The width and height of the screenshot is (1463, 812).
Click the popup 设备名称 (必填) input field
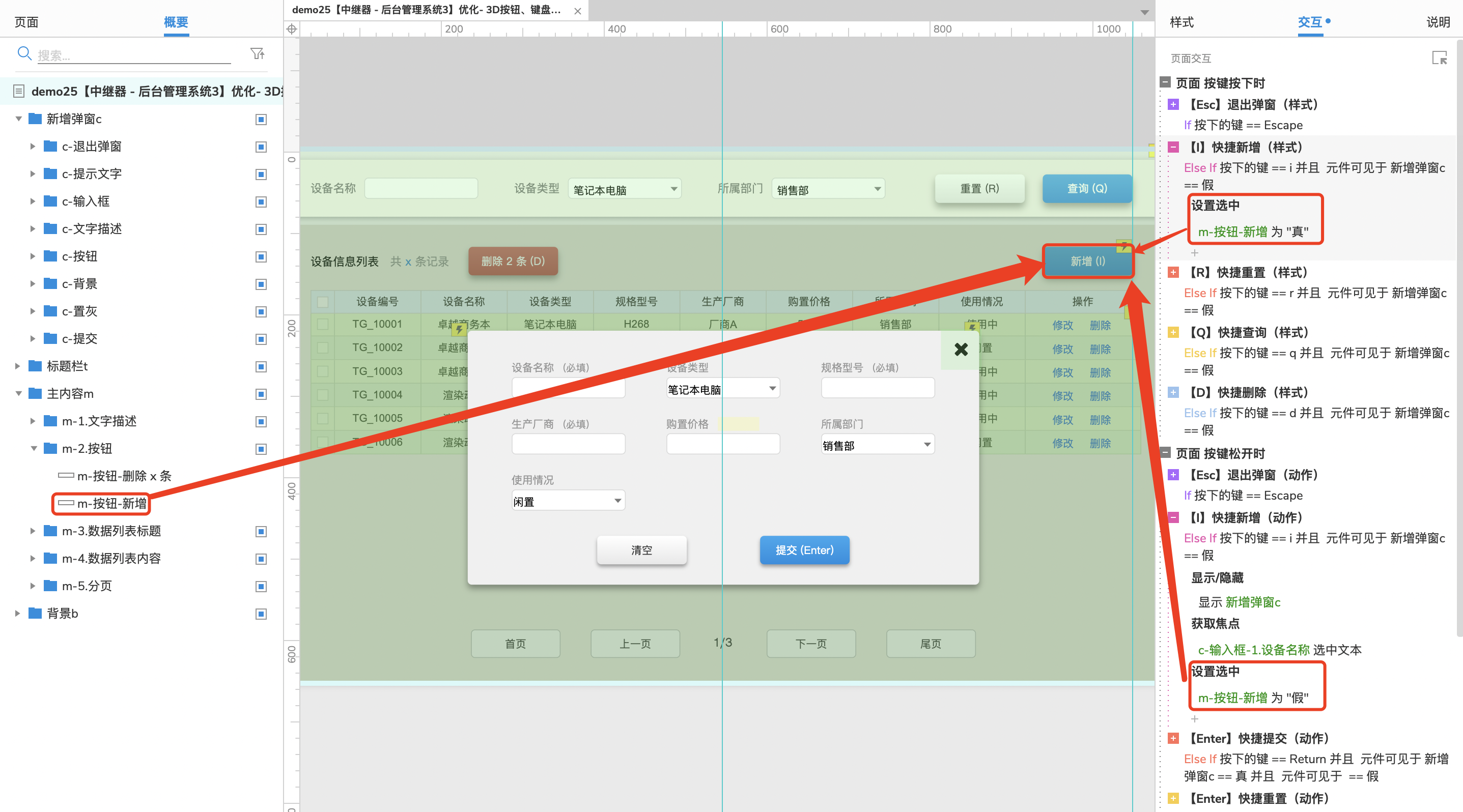pos(569,388)
